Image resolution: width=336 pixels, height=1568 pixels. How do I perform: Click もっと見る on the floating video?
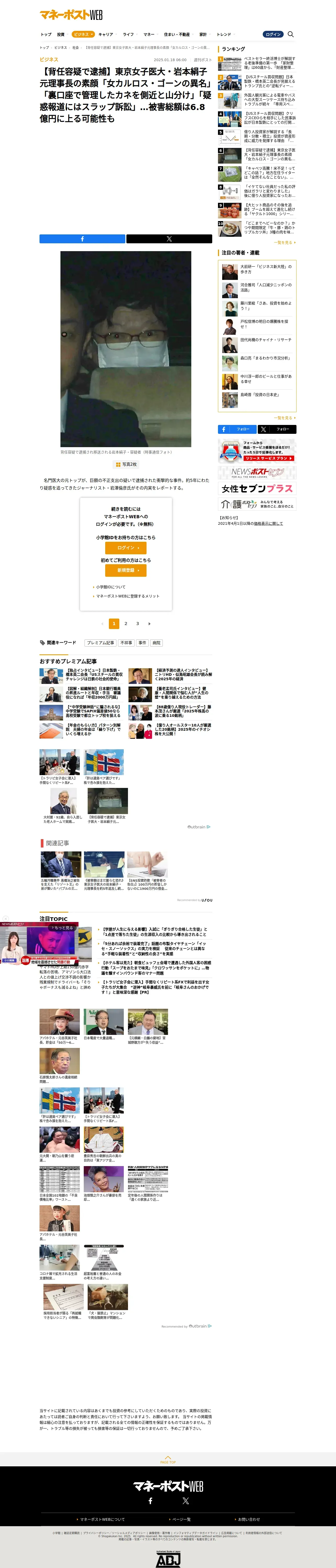point(62,928)
